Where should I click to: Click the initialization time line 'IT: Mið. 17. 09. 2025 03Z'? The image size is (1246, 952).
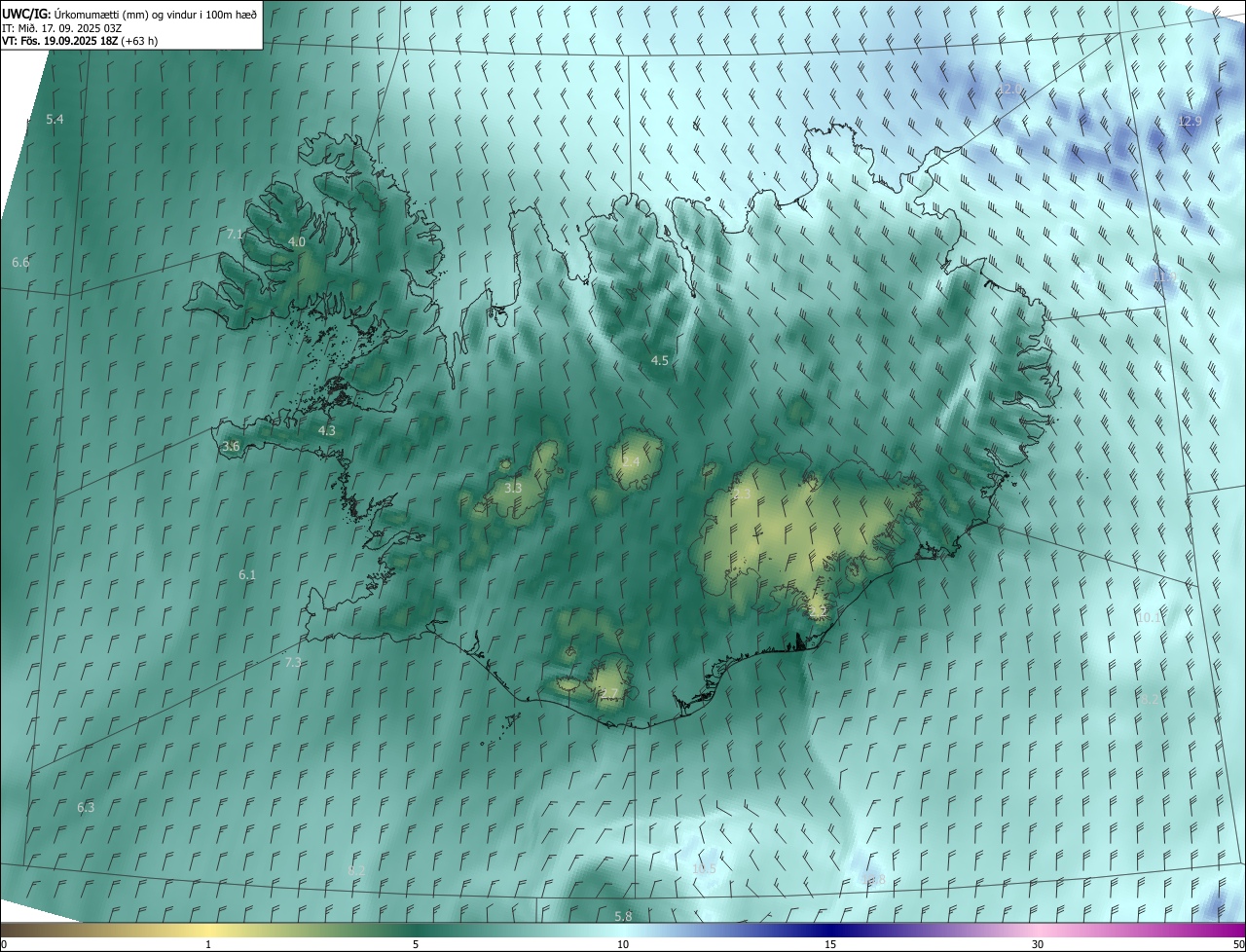(x=61, y=28)
